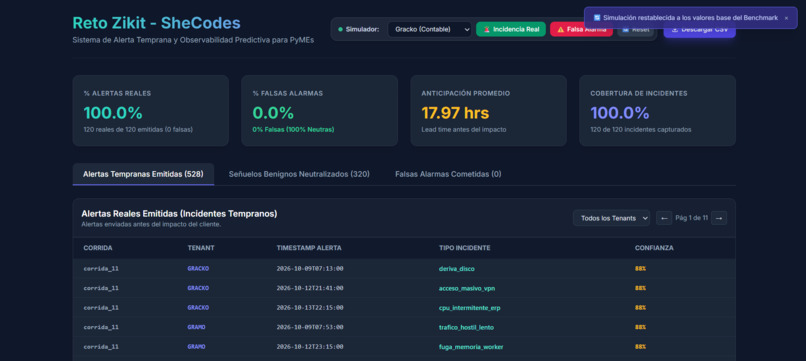Click the 88% confidence in the deriva_disco row
Screen dimensions: 806x361
point(640,268)
